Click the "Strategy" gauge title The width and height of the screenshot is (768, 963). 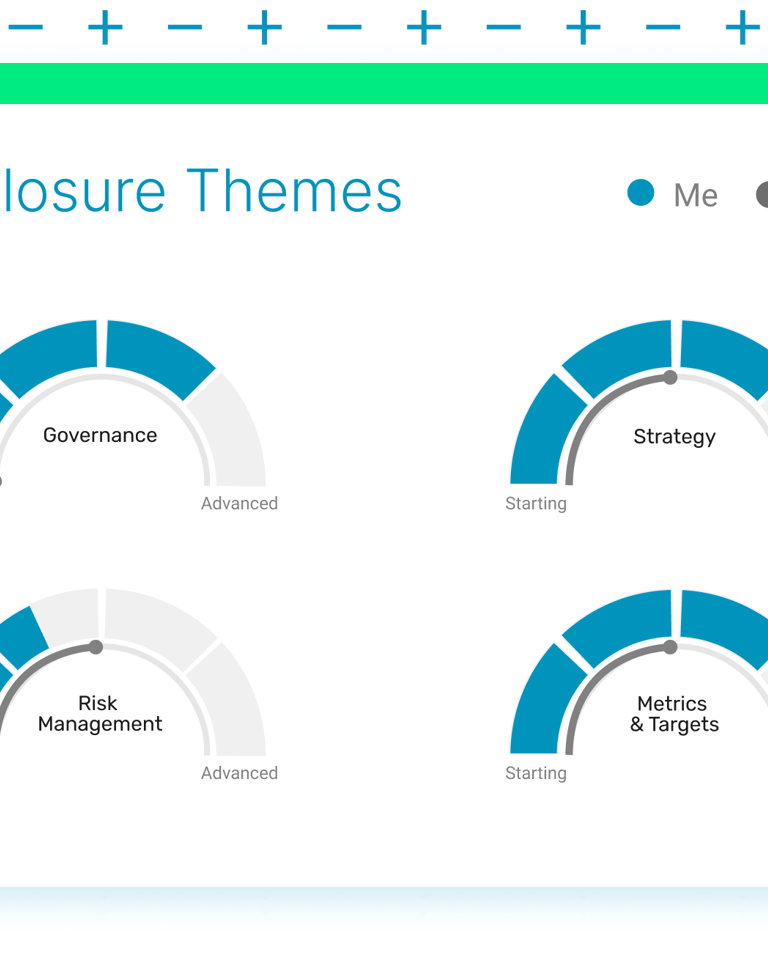[675, 437]
